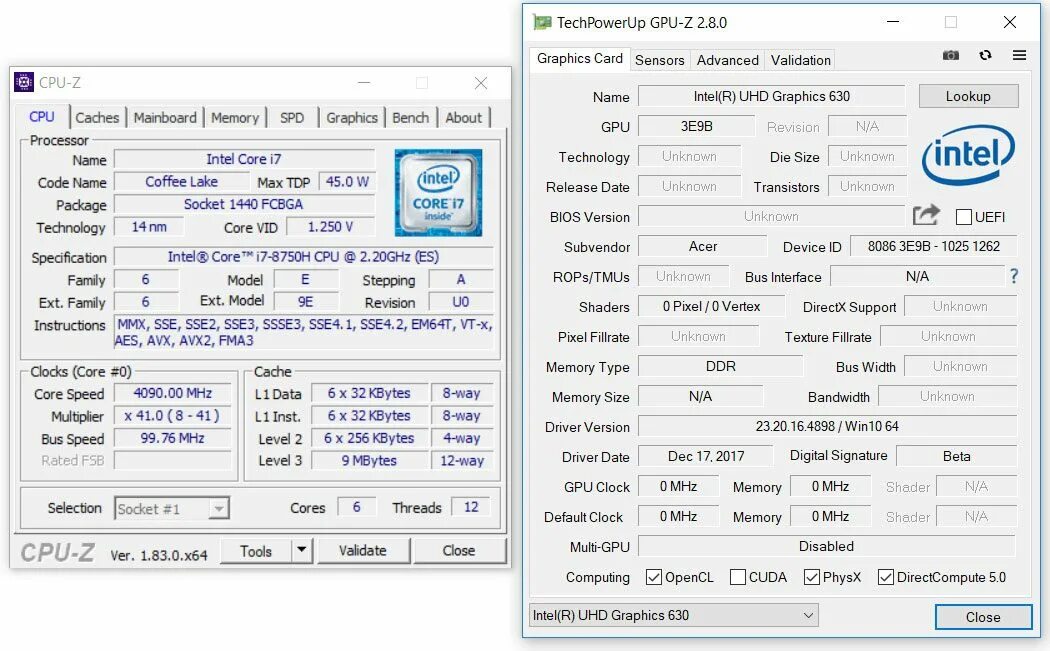Click the Close button in GPU-Z

coord(983,617)
